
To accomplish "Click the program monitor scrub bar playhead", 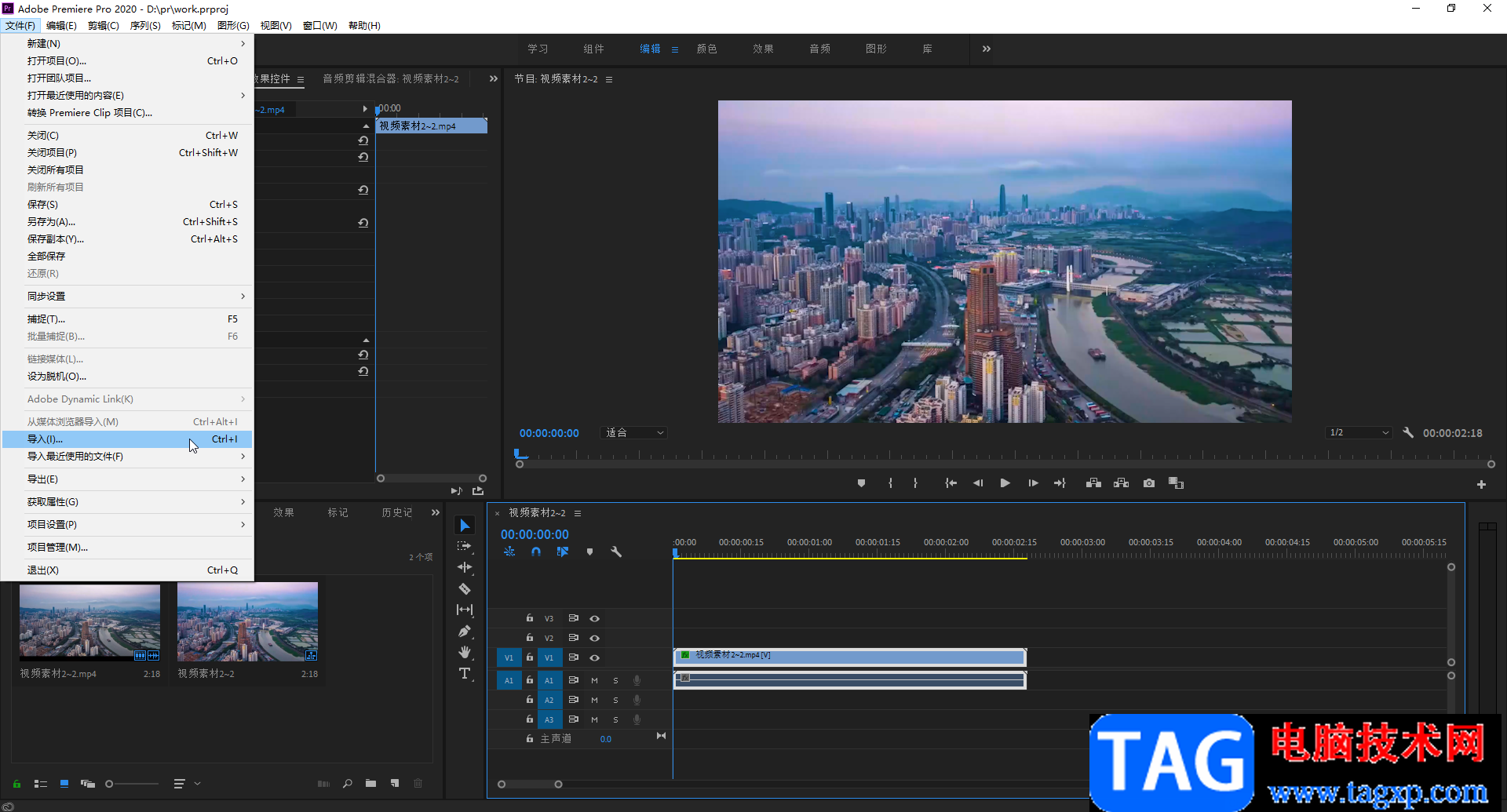I will tap(520, 455).
